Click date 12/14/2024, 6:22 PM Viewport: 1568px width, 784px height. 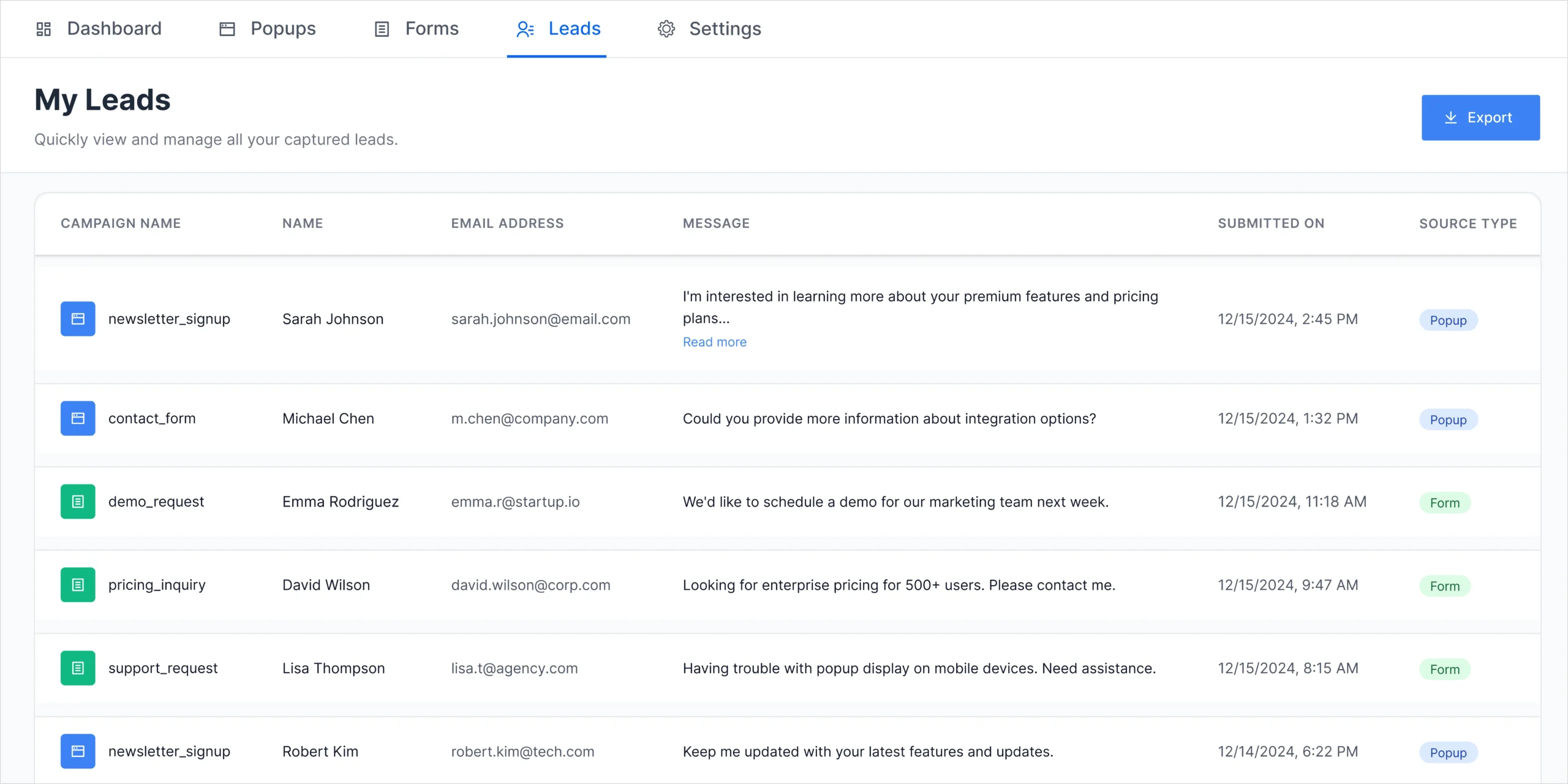pyautogui.click(x=1287, y=752)
